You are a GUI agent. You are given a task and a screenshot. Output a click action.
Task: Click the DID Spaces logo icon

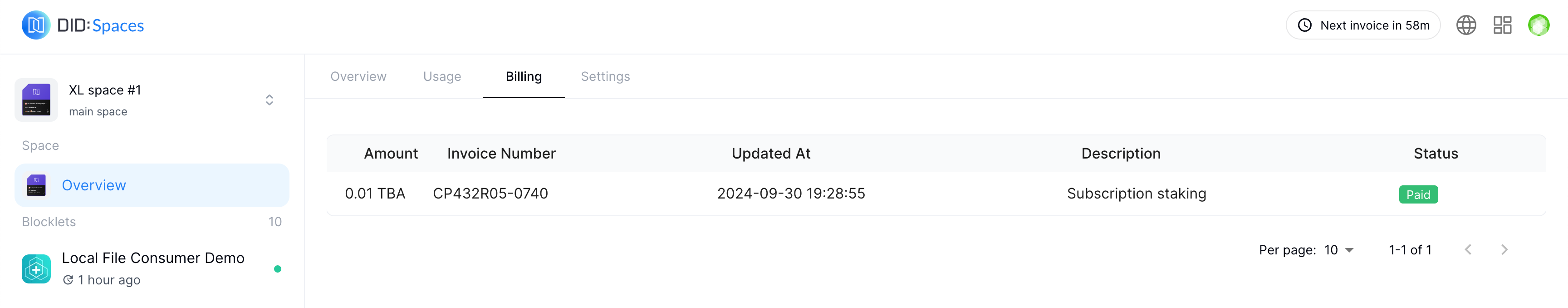pos(36,25)
